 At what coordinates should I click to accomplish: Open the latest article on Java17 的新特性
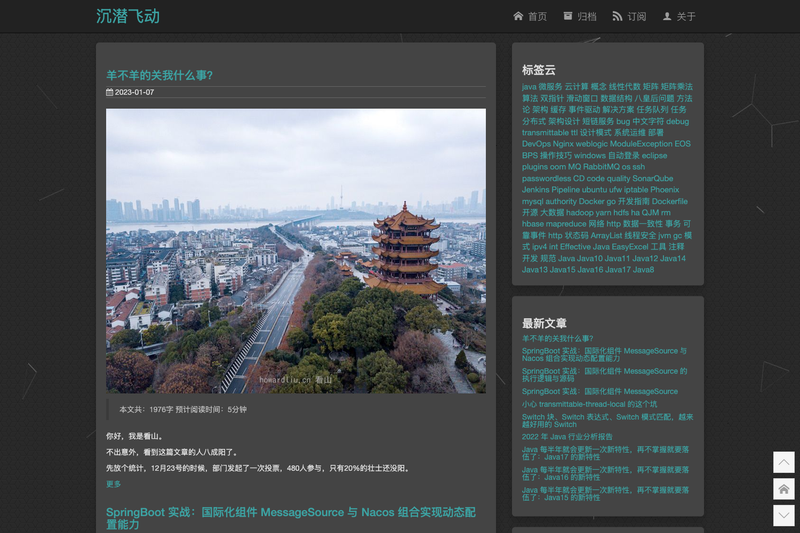[605, 453]
